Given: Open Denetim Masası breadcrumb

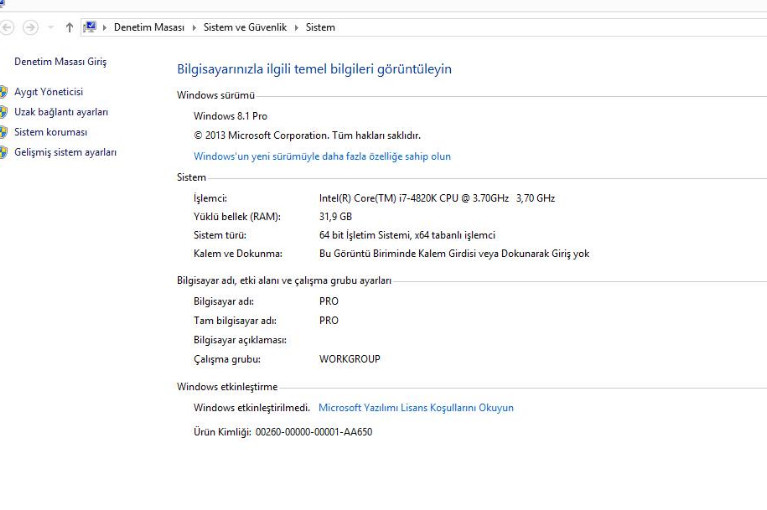Looking at the screenshot, I should pos(149,27).
